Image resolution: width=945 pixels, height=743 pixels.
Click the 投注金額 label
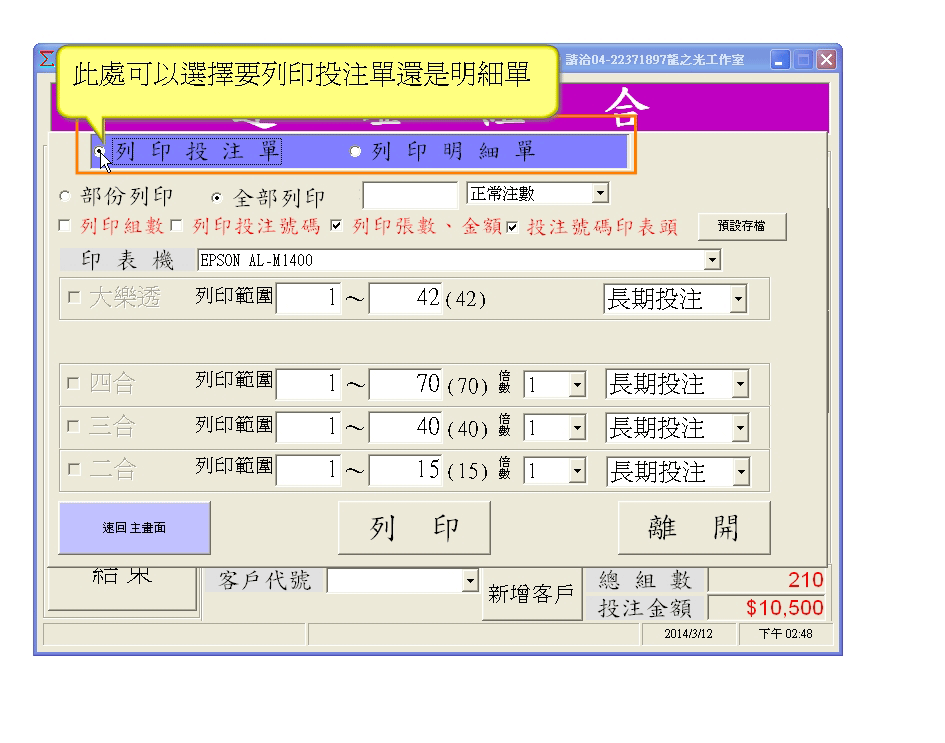click(x=644, y=608)
